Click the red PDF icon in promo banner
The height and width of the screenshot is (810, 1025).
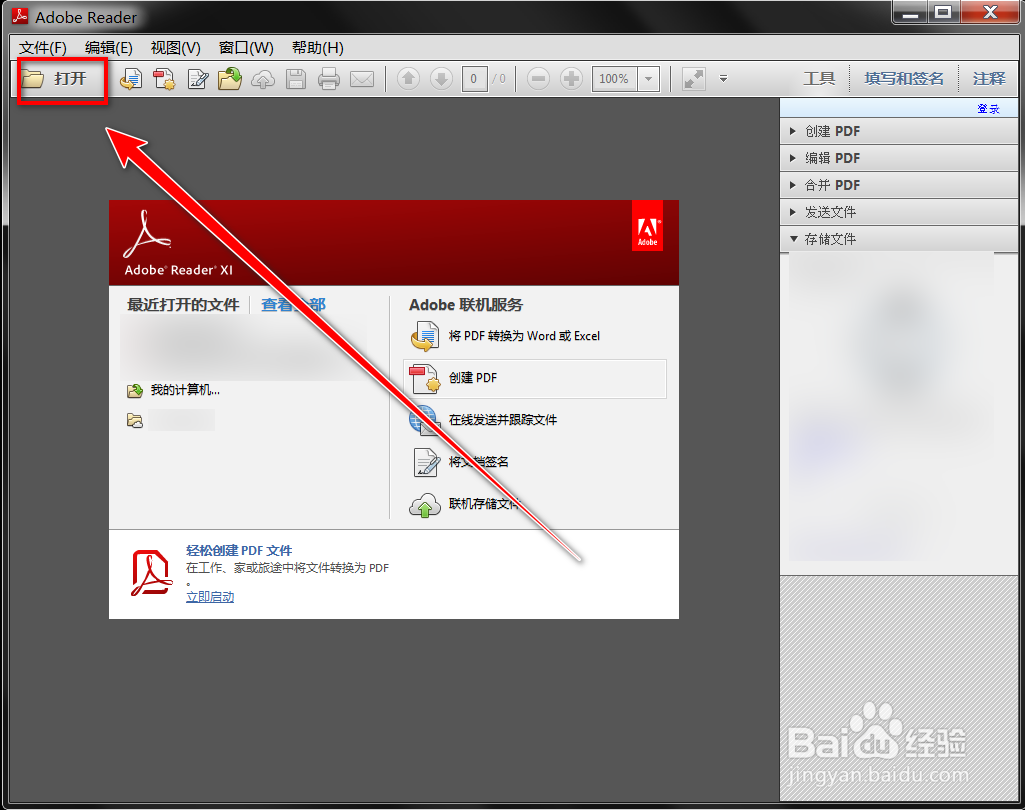click(151, 573)
